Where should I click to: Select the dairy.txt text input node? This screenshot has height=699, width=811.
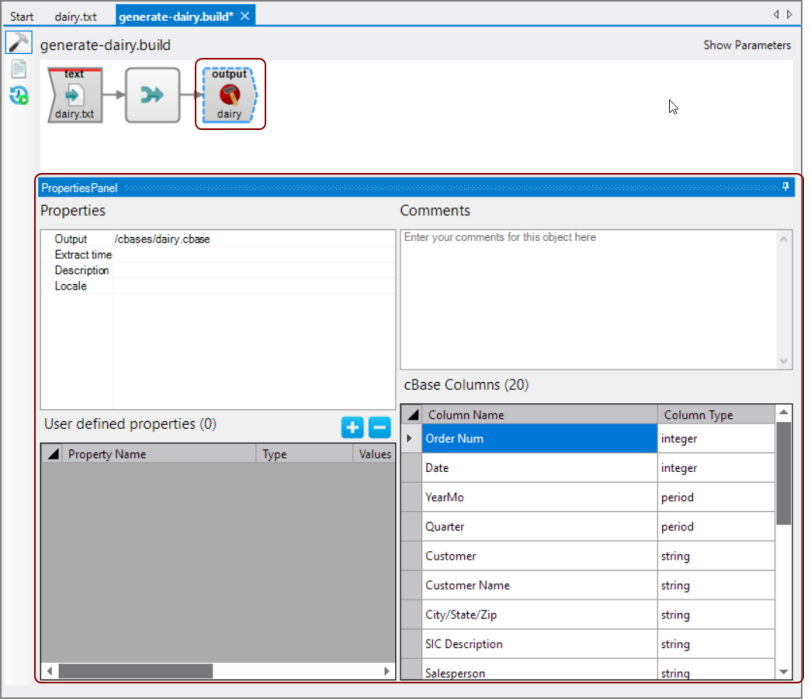point(74,95)
